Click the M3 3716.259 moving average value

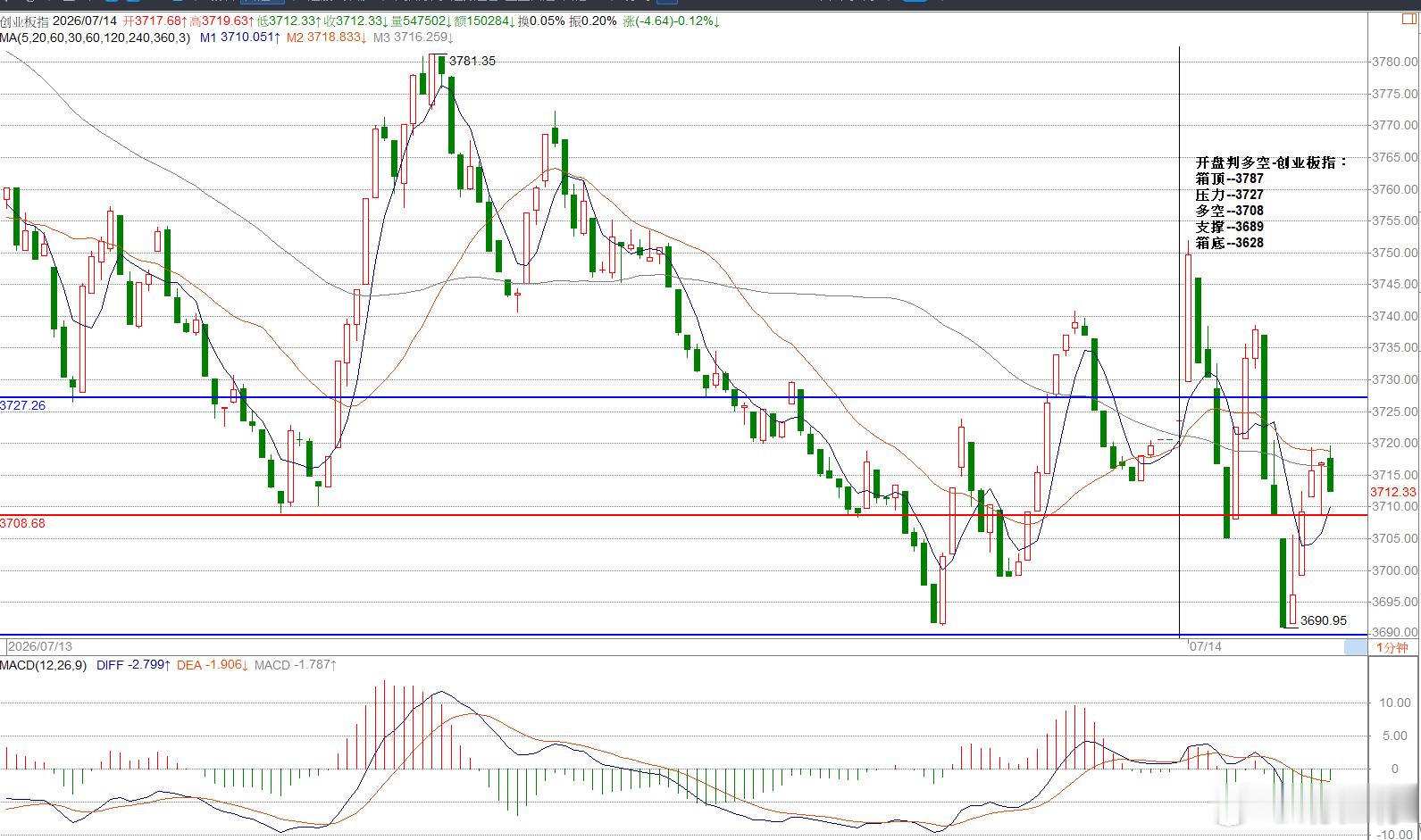coord(414,37)
